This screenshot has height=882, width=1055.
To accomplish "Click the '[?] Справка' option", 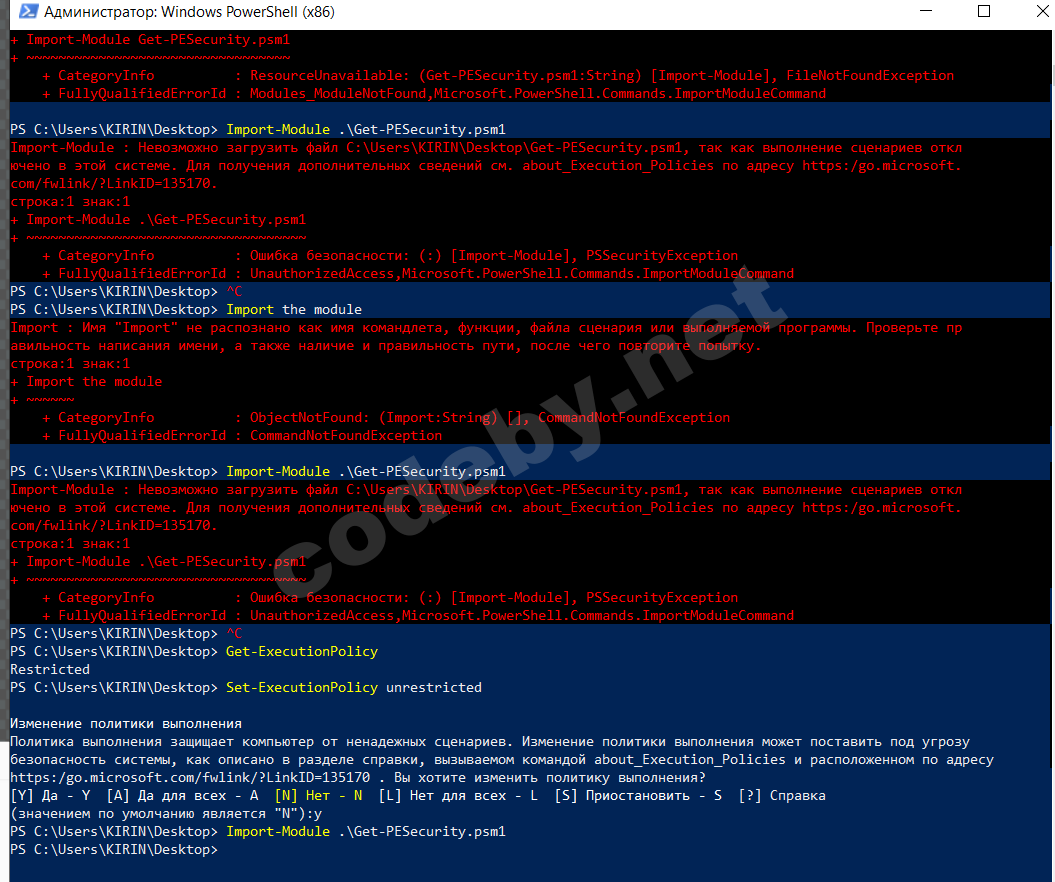I will point(782,796).
